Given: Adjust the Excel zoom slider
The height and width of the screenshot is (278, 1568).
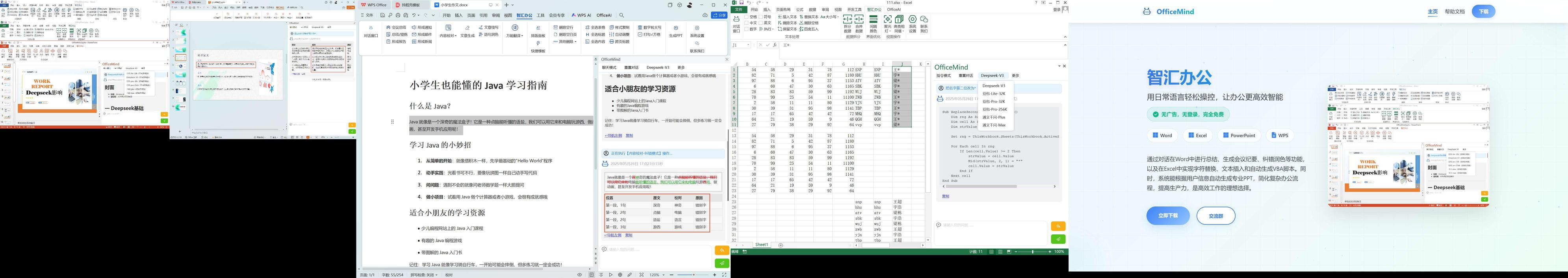Looking at the screenshot, I should tap(1032, 251).
